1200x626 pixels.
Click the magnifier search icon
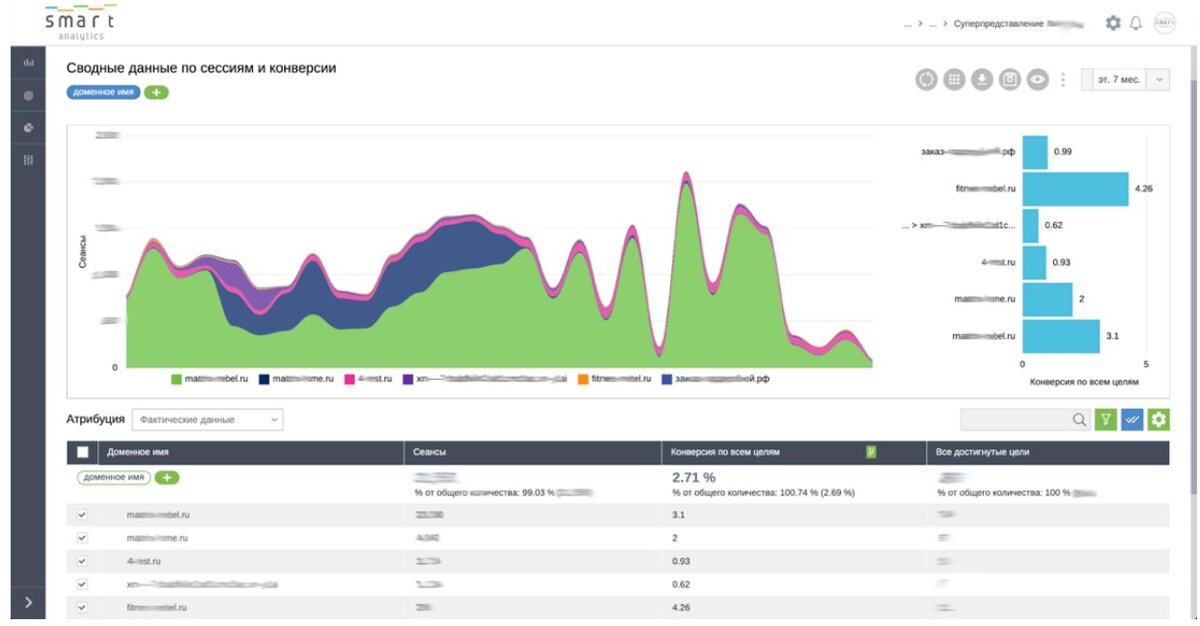(1079, 420)
